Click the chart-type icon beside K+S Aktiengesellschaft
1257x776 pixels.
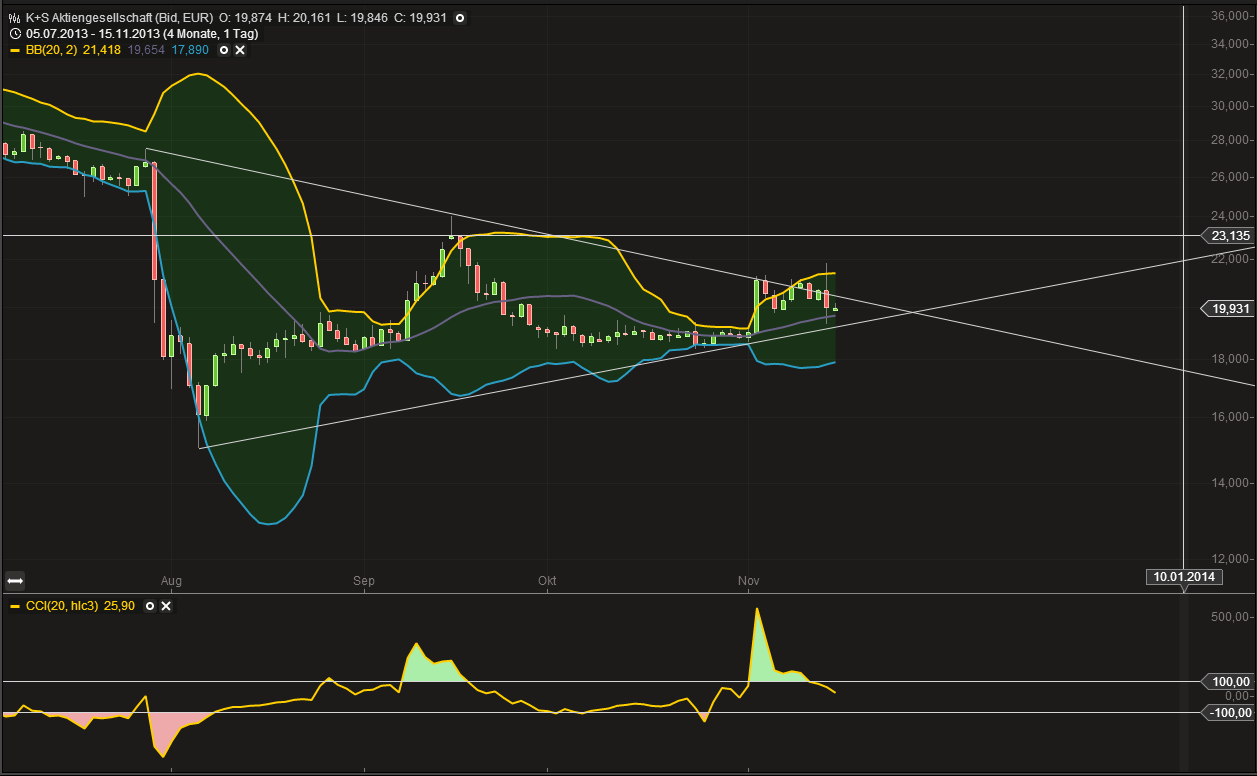pyautogui.click(x=14, y=18)
